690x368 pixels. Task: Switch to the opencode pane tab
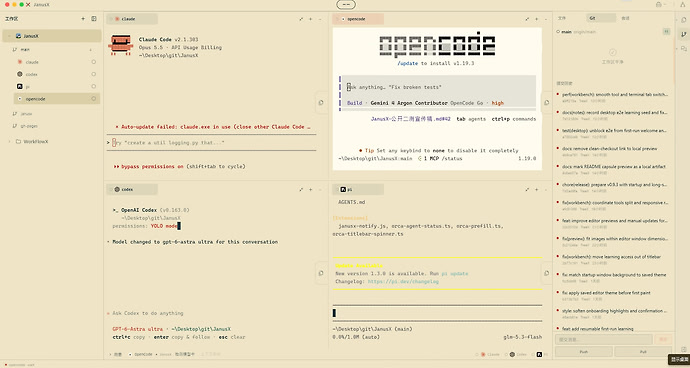click(358, 19)
